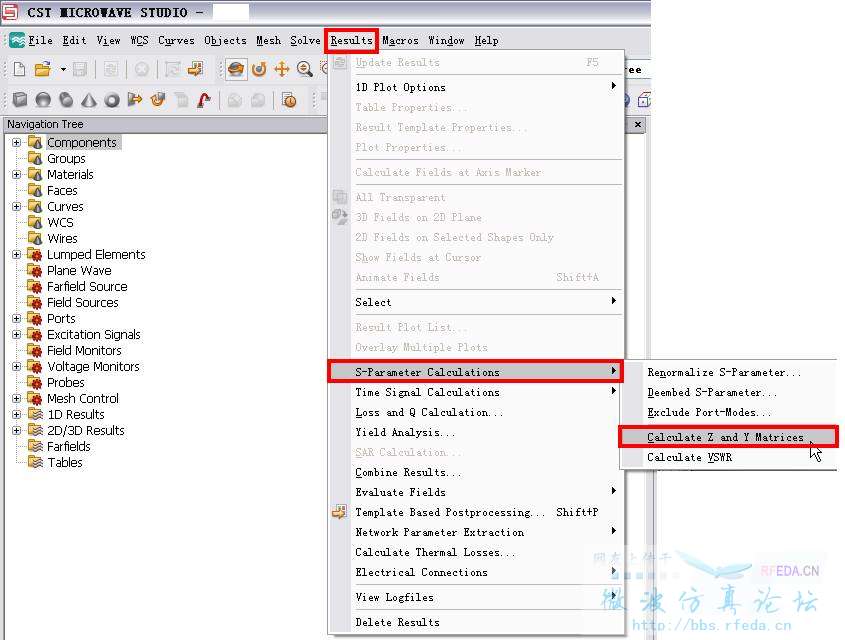Choose S-Parameter Calculations in Results menu
Viewport: 845px width, 640px height.
coord(475,372)
